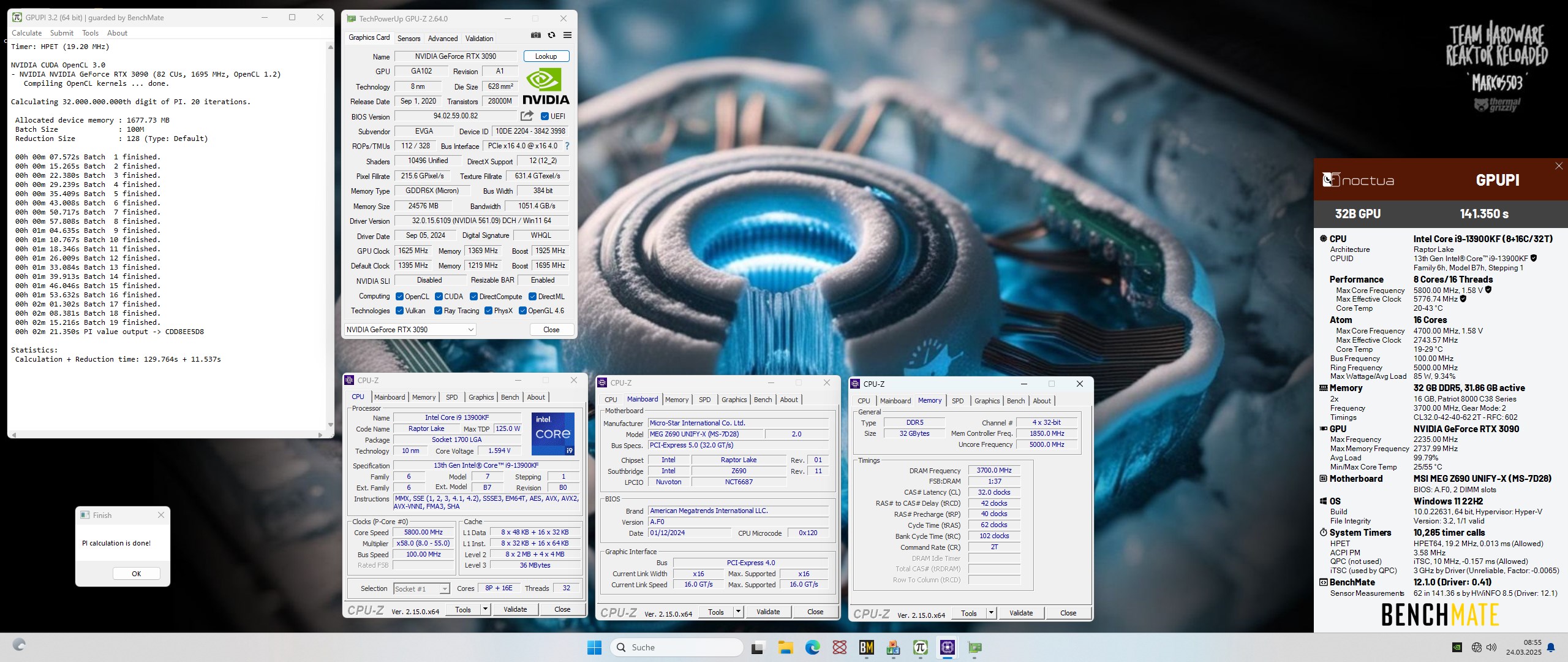Open Task View on the taskbar
The width and height of the screenshot is (1568, 662).
point(758,647)
